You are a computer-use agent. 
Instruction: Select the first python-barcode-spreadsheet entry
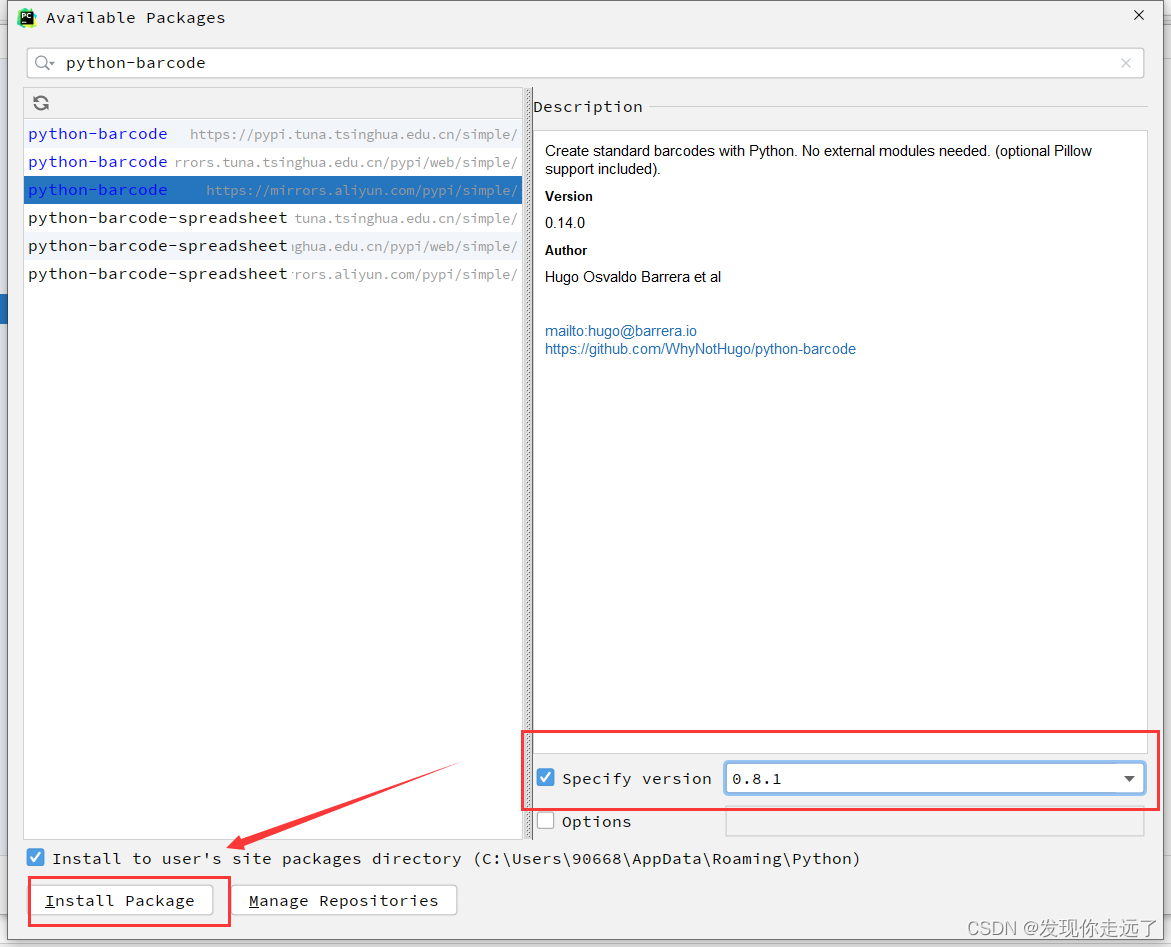click(x=270, y=218)
